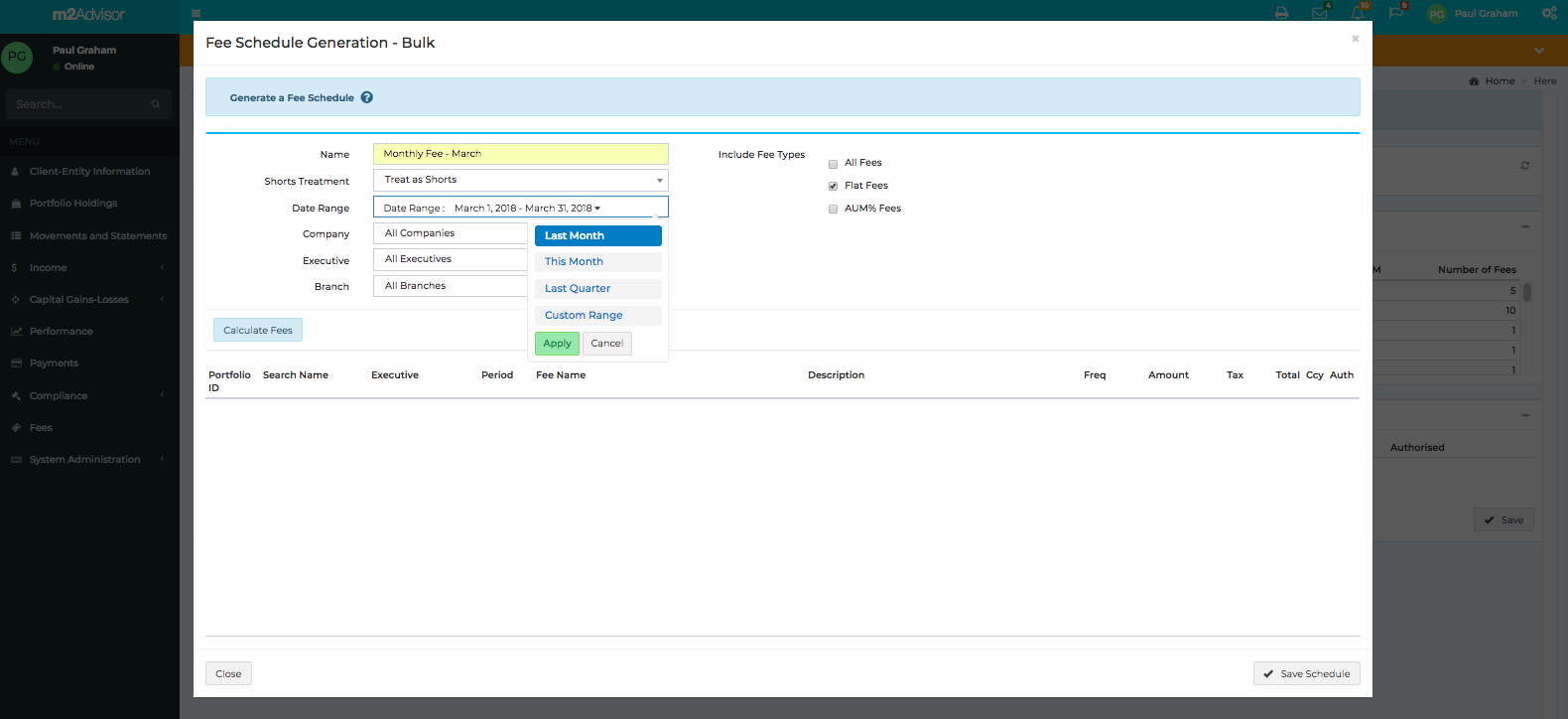Click the help question mark icon

click(x=367, y=97)
